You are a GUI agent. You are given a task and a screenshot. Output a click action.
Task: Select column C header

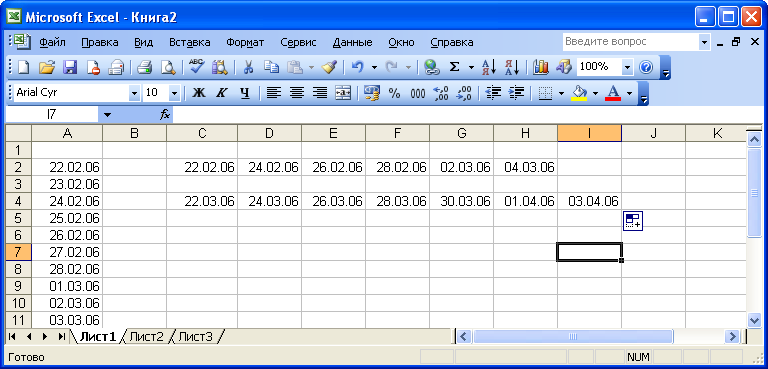click(202, 133)
